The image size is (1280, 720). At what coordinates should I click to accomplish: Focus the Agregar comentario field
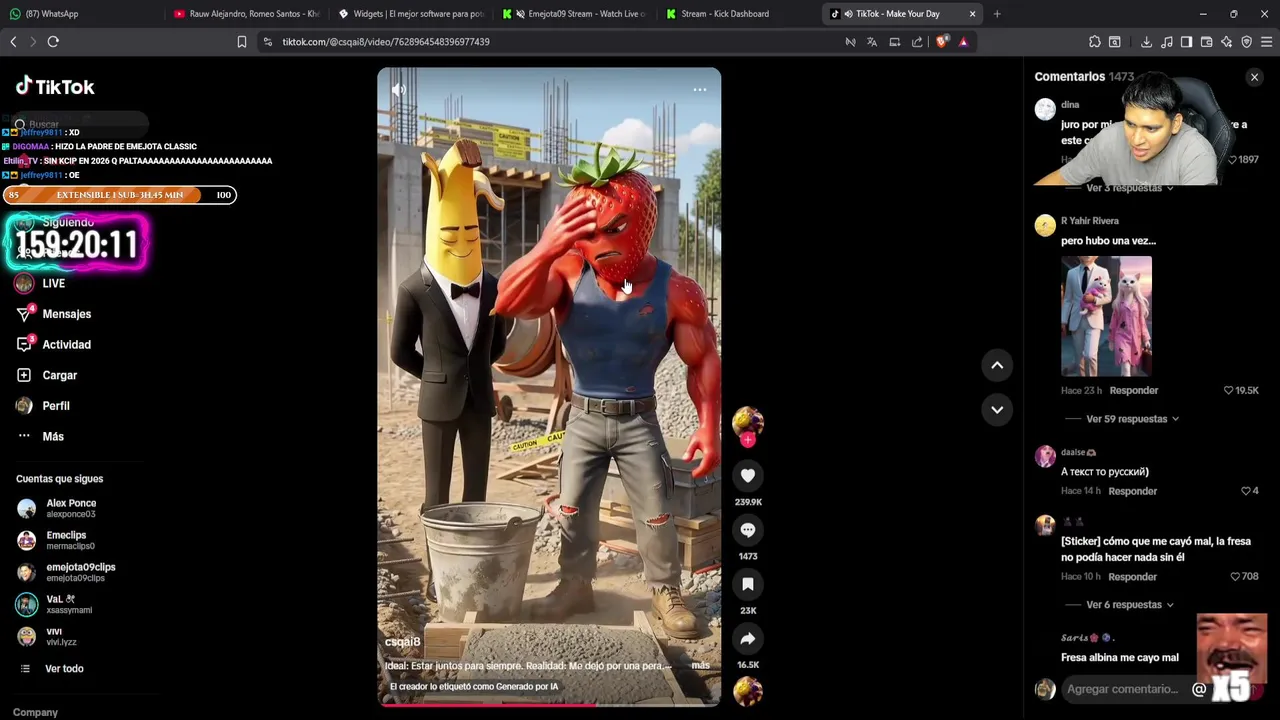pyautogui.click(x=1122, y=689)
